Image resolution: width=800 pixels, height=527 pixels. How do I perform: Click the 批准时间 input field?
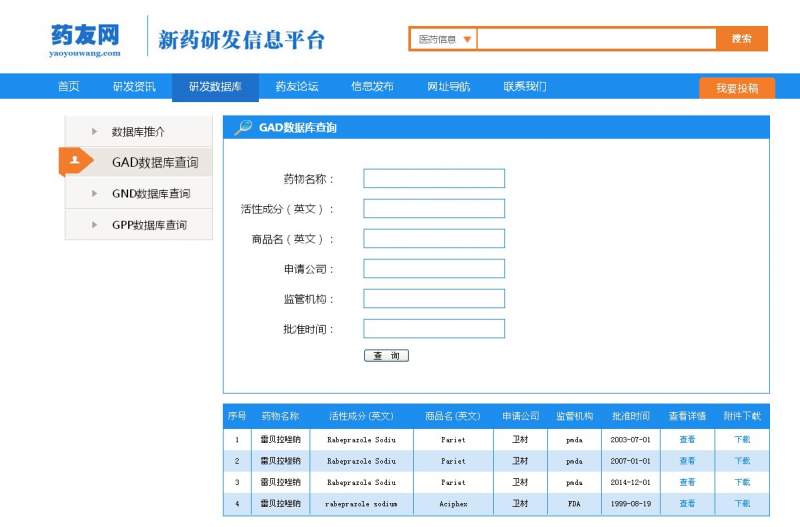pyautogui.click(x=434, y=329)
